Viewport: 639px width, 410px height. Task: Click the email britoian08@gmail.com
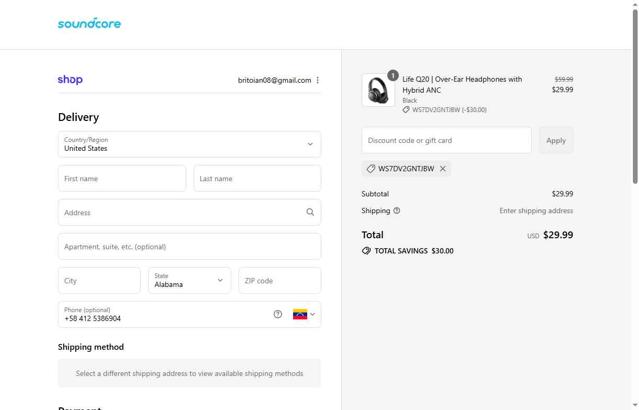274,80
